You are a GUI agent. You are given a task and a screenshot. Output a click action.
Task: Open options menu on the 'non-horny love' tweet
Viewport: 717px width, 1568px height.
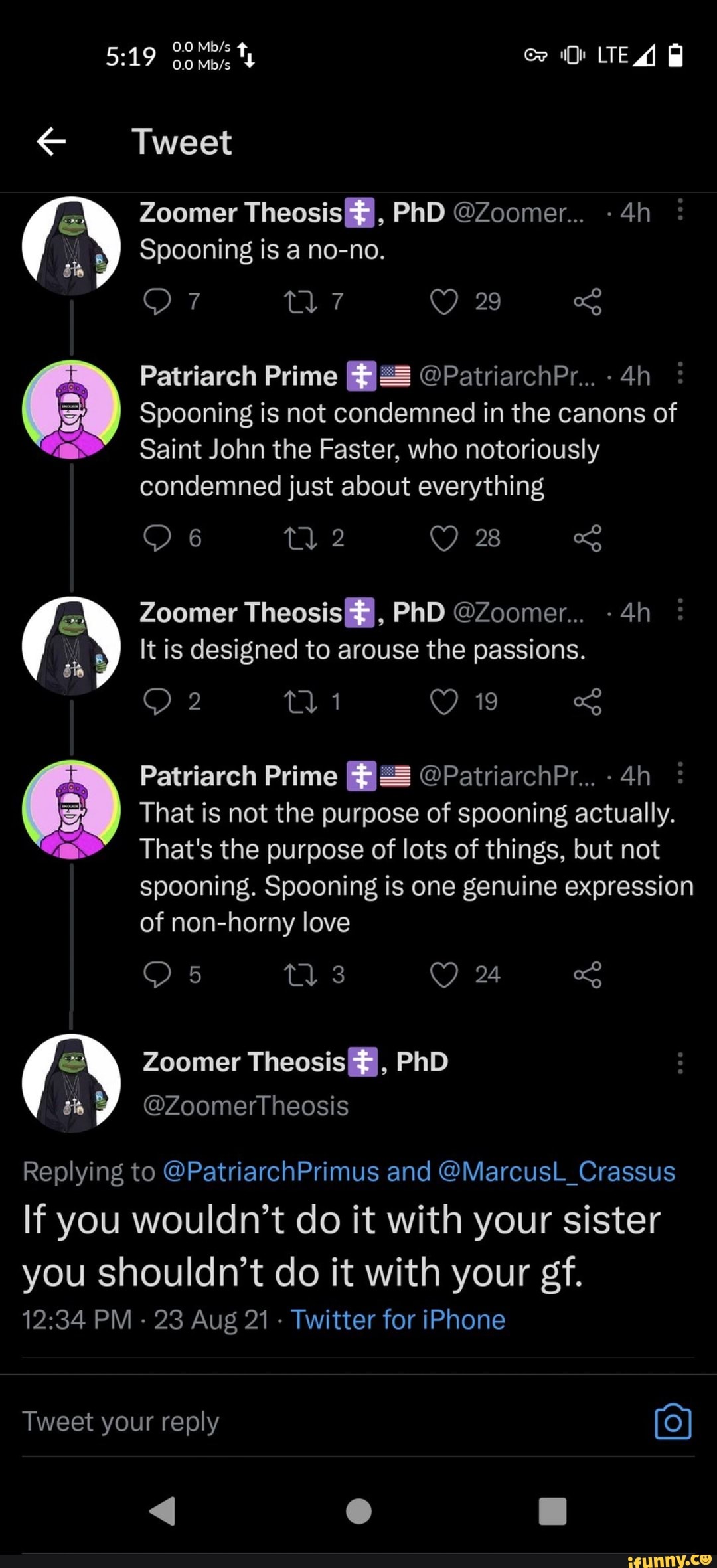coord(680,773)
